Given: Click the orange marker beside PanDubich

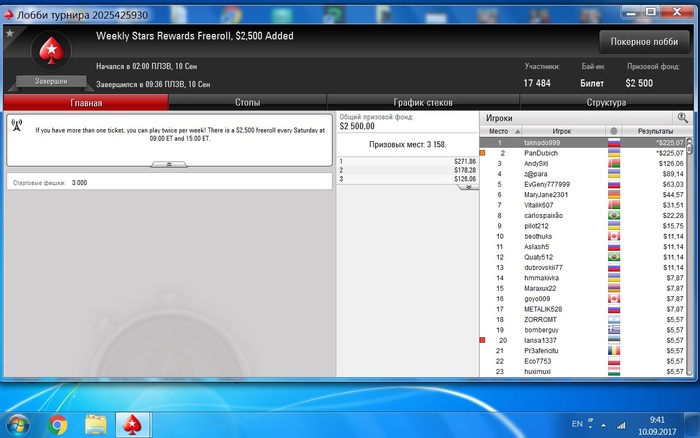Looking at the screenshot, I should tap(482, 153).
